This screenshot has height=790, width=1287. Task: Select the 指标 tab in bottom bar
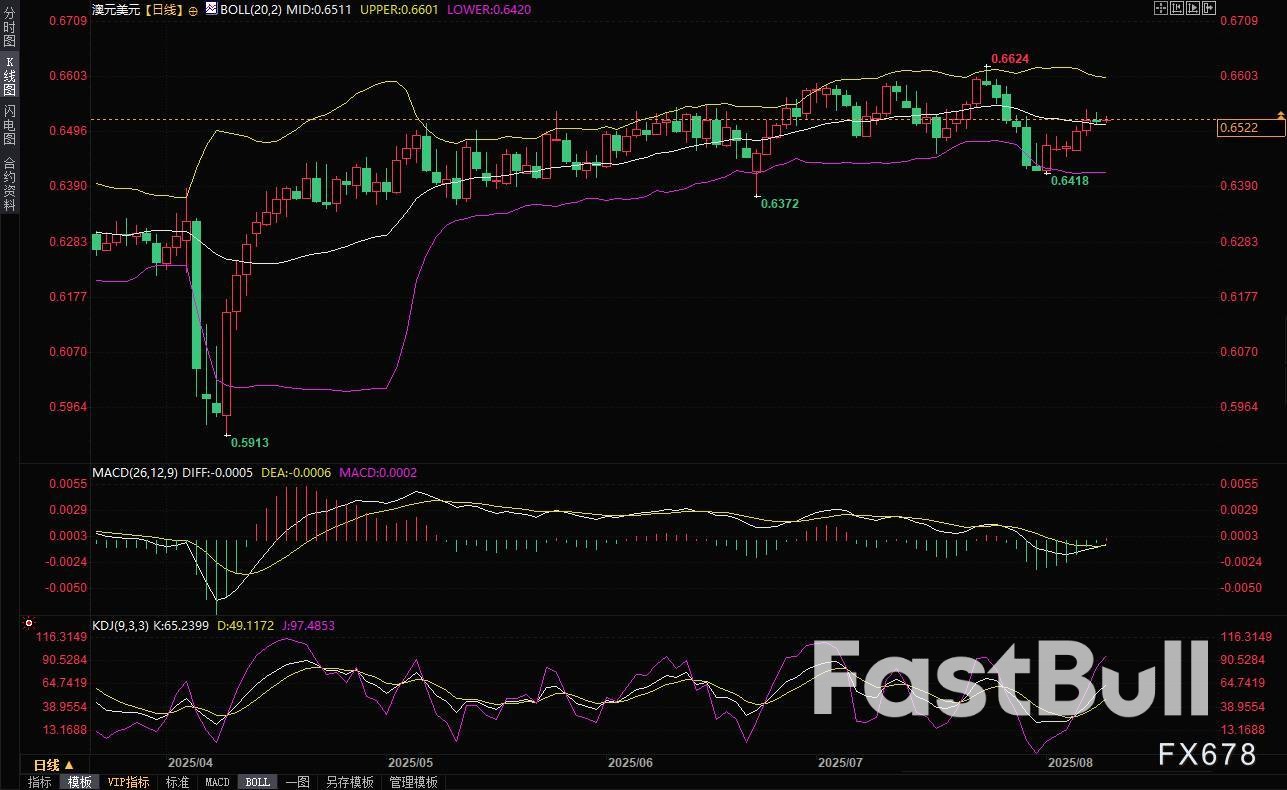click(40, 782)
